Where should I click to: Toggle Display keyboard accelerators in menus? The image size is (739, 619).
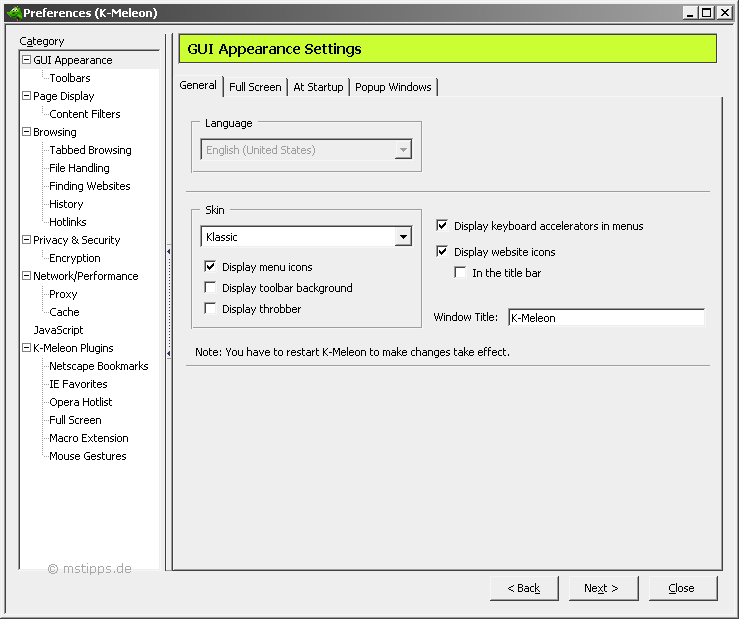click(x=442, y=226)
